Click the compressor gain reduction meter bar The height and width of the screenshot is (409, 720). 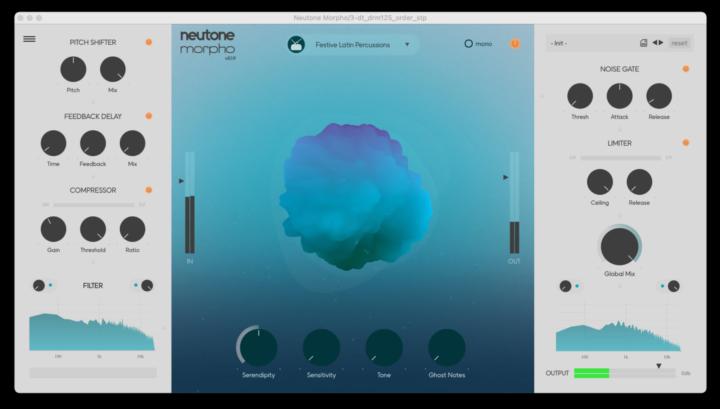pos(94,205)
